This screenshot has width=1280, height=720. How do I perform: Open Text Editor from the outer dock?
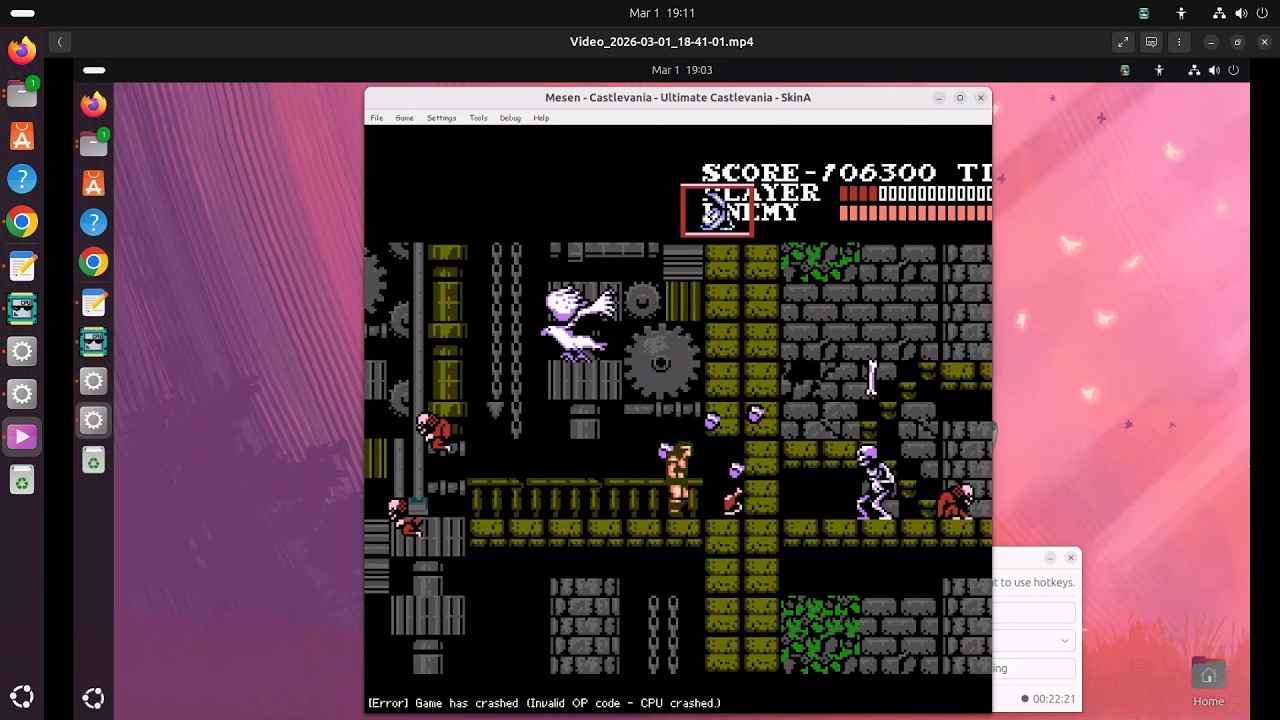click(22, 266)
